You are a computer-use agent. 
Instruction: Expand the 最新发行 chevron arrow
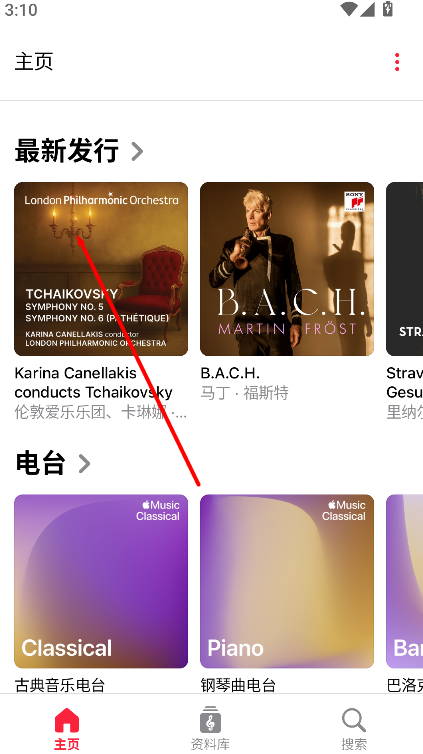pyautogui.click(x=137, y=151)
